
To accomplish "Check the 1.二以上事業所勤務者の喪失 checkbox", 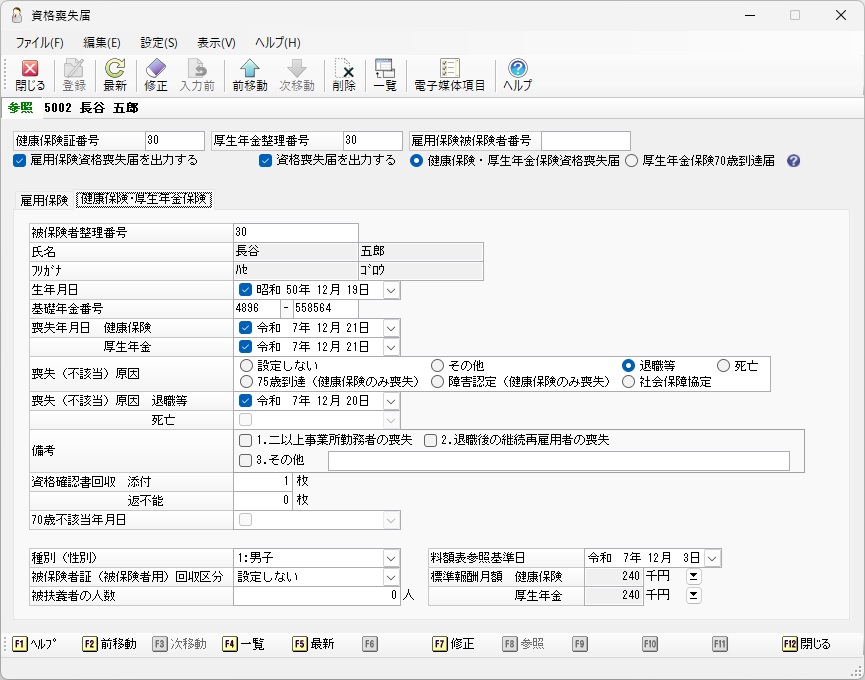I will pos(245,440).
